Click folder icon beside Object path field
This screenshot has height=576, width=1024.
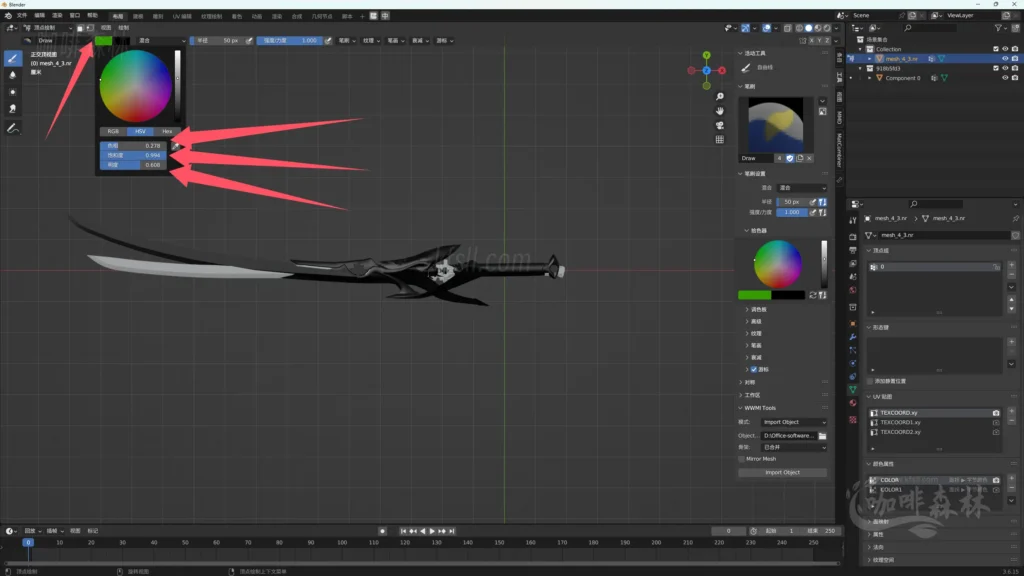tap(822, 436)
